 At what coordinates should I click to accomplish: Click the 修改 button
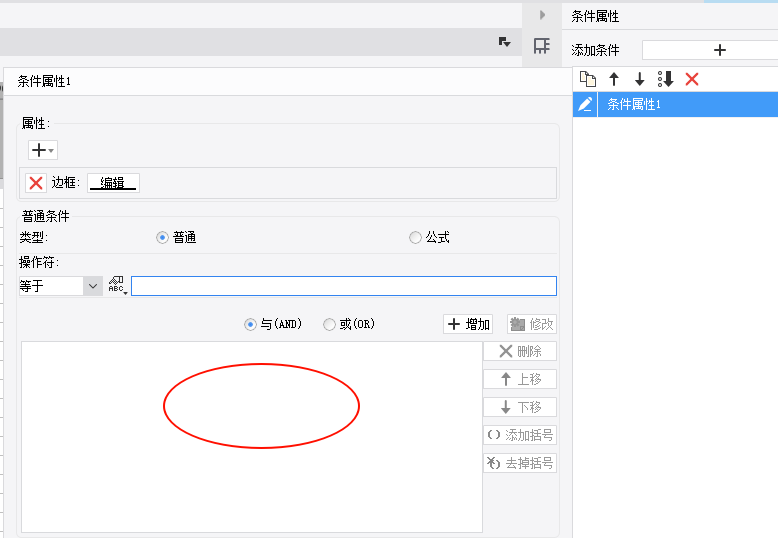click(532, 324)
